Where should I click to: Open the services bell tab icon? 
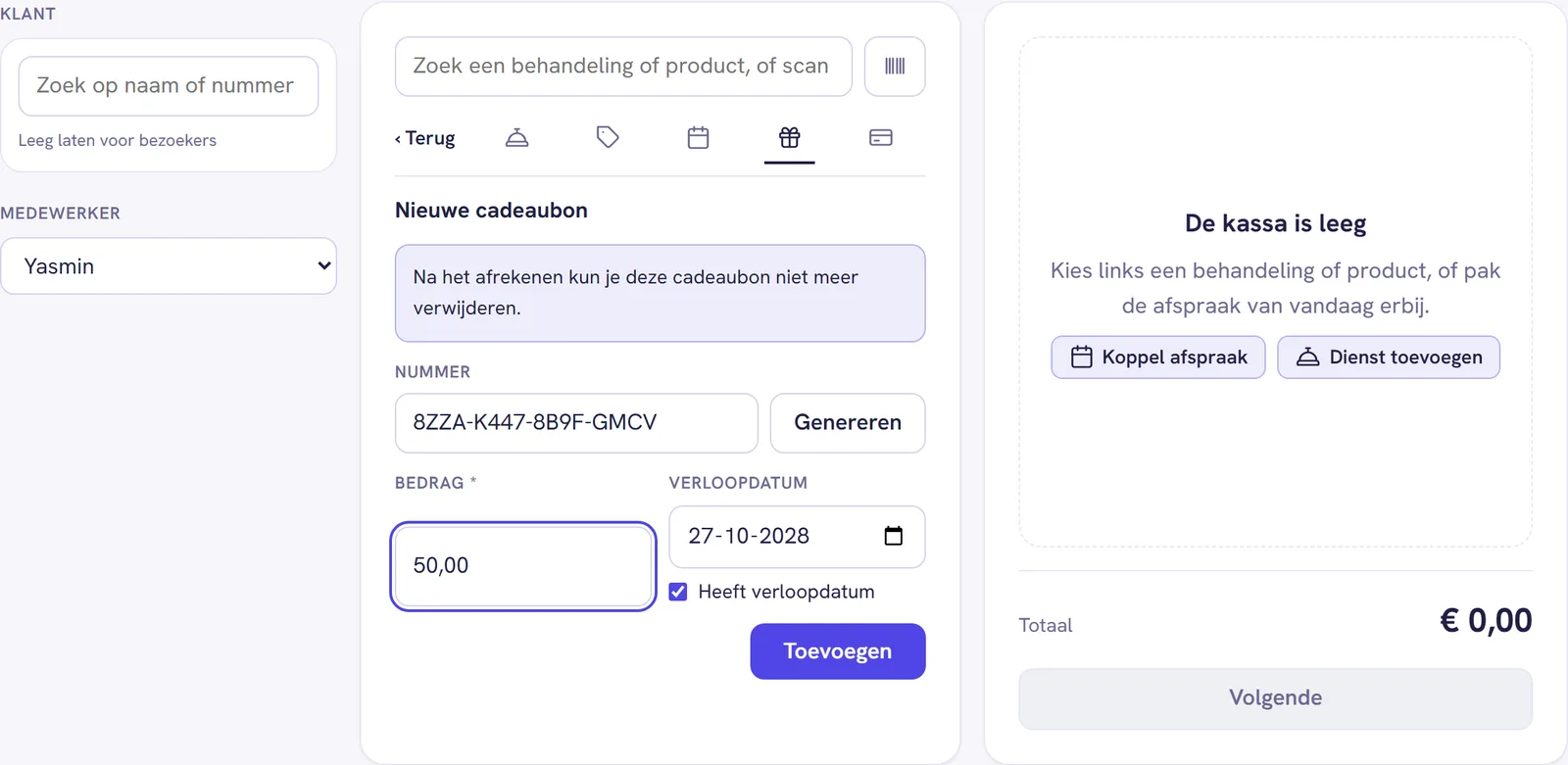[x=517, y=138]
